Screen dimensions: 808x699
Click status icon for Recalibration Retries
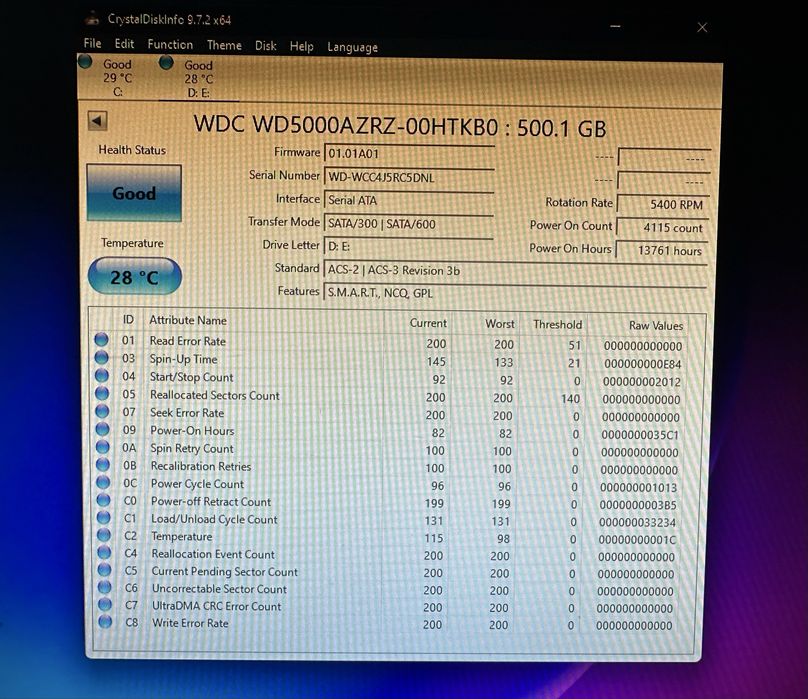[x=103, y=464]
